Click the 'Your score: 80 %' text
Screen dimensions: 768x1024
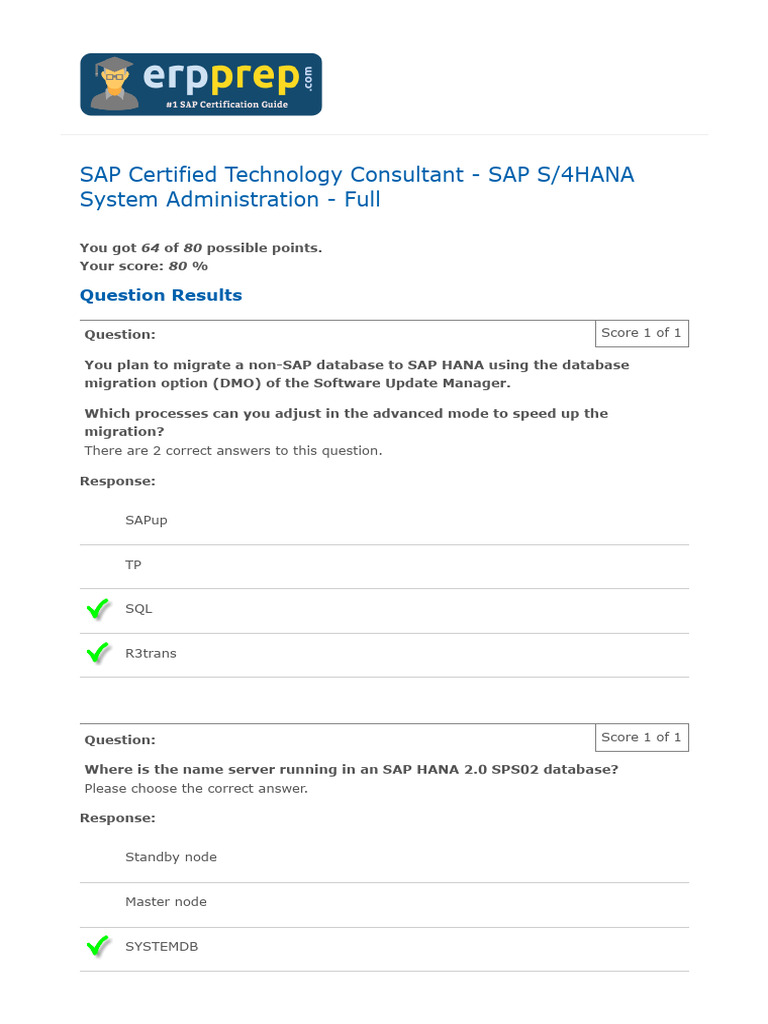pyautogui.click(x=144, y=266)
